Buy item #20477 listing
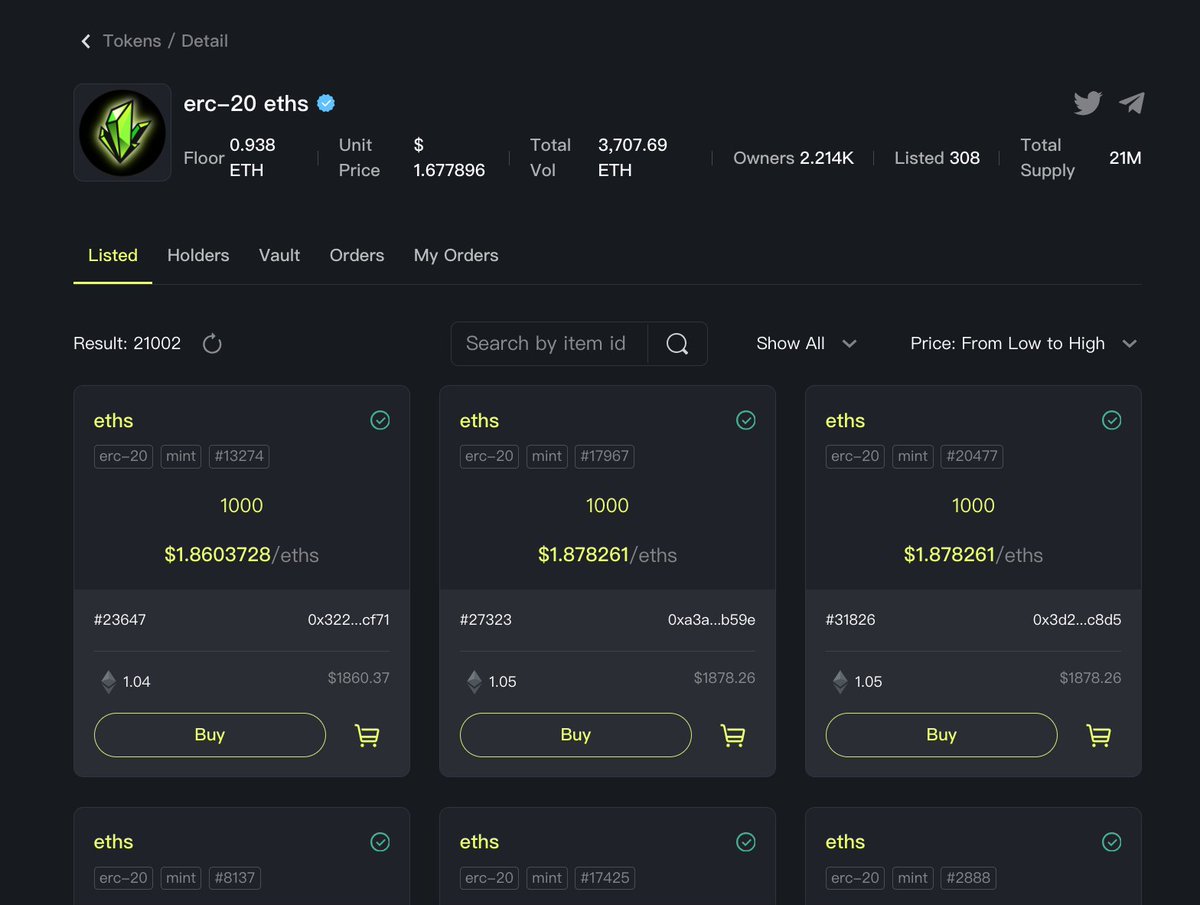 (941, 735)
